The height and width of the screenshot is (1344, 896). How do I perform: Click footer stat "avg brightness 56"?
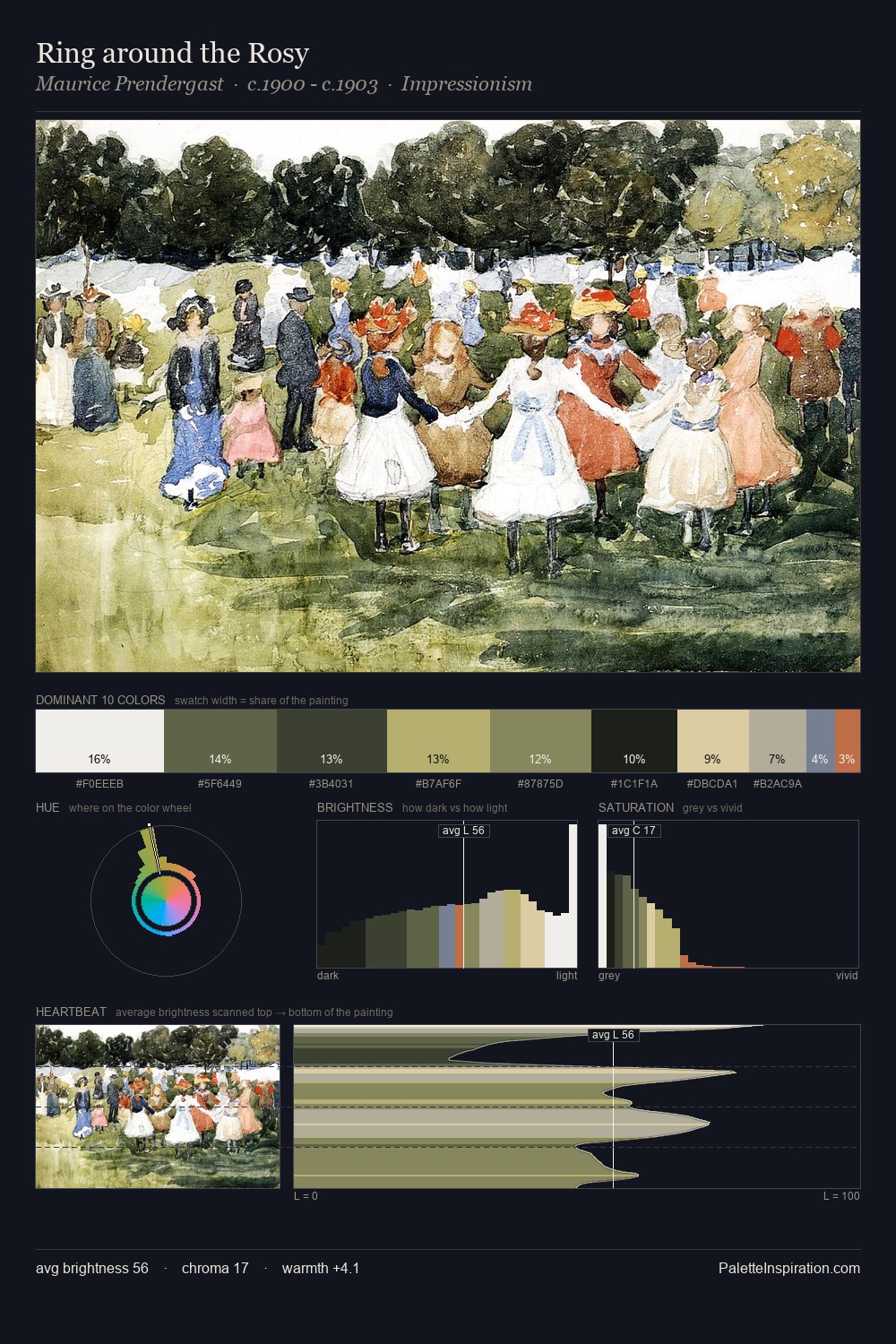click(92, 1268)
